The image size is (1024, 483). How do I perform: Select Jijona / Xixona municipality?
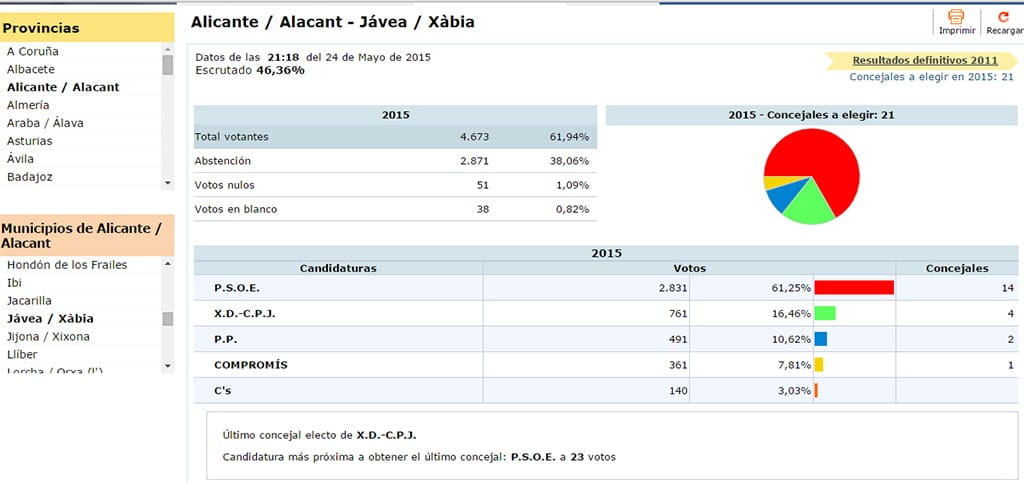pyautogui.click(x=48, y=337)
